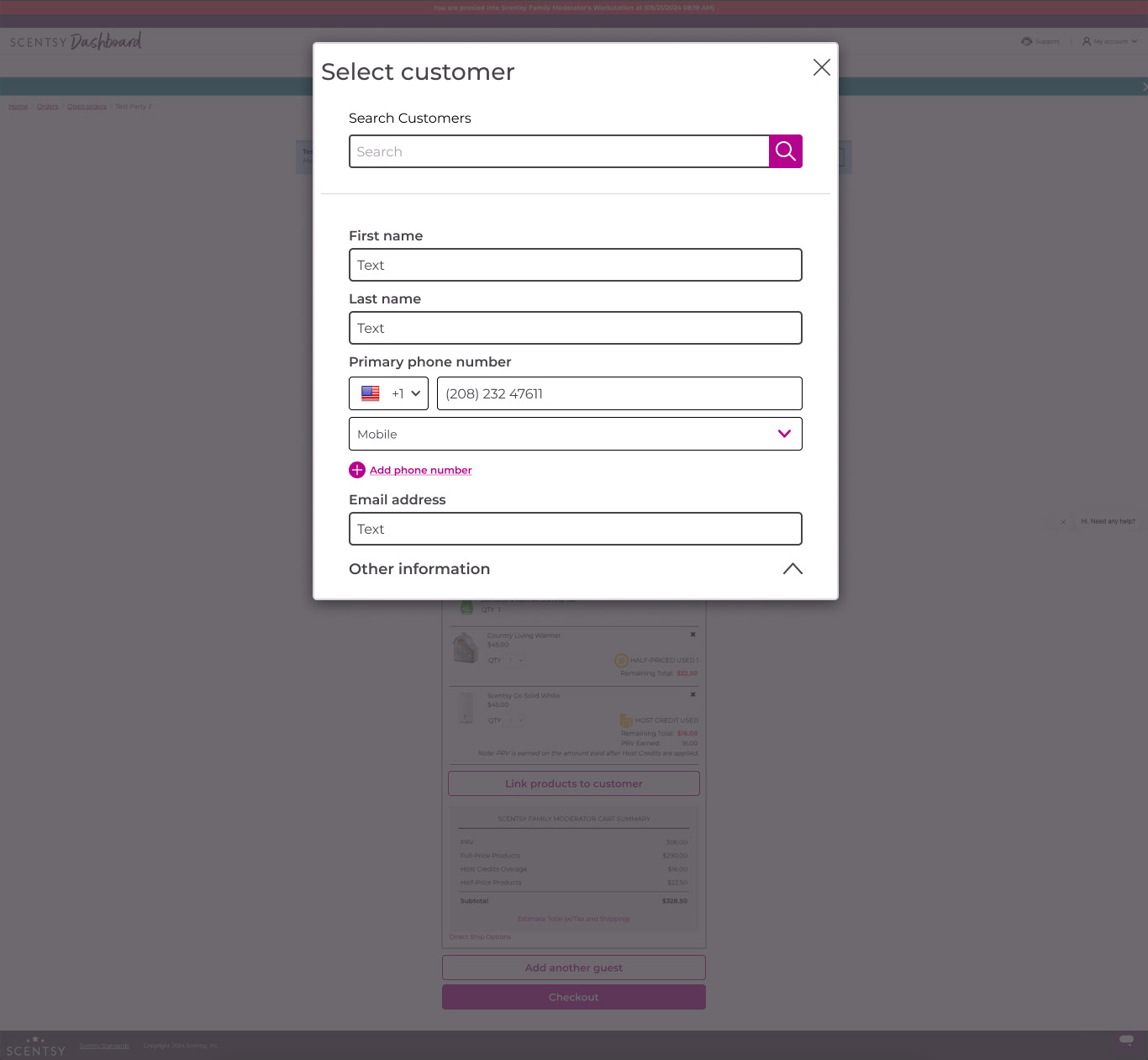1148x1060 pixels.
Task: Open QTY dropdown for Scentsy Go Solid White
Action: pos(515,720)
